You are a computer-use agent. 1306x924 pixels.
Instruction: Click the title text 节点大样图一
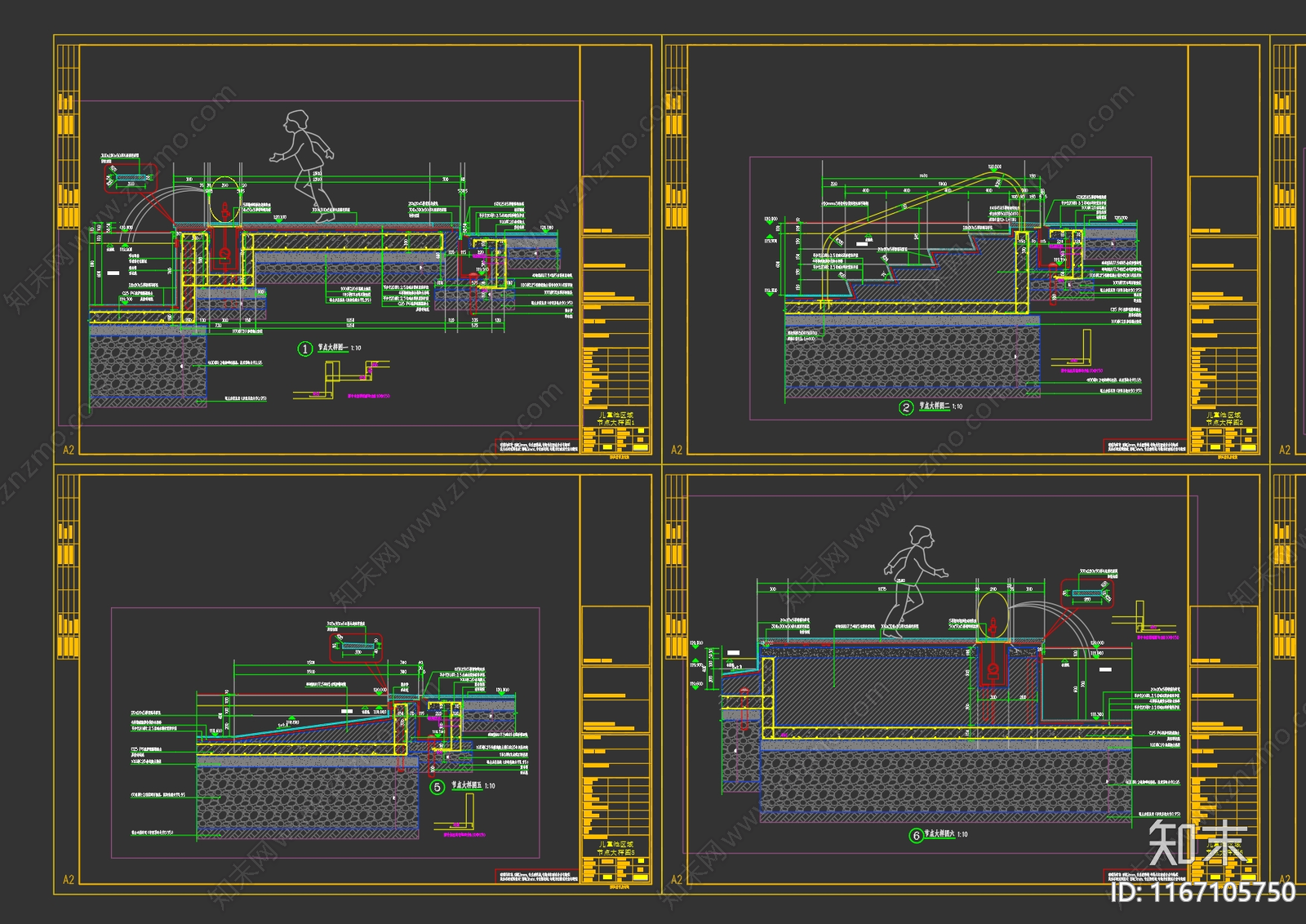click(x=333, y=348)
